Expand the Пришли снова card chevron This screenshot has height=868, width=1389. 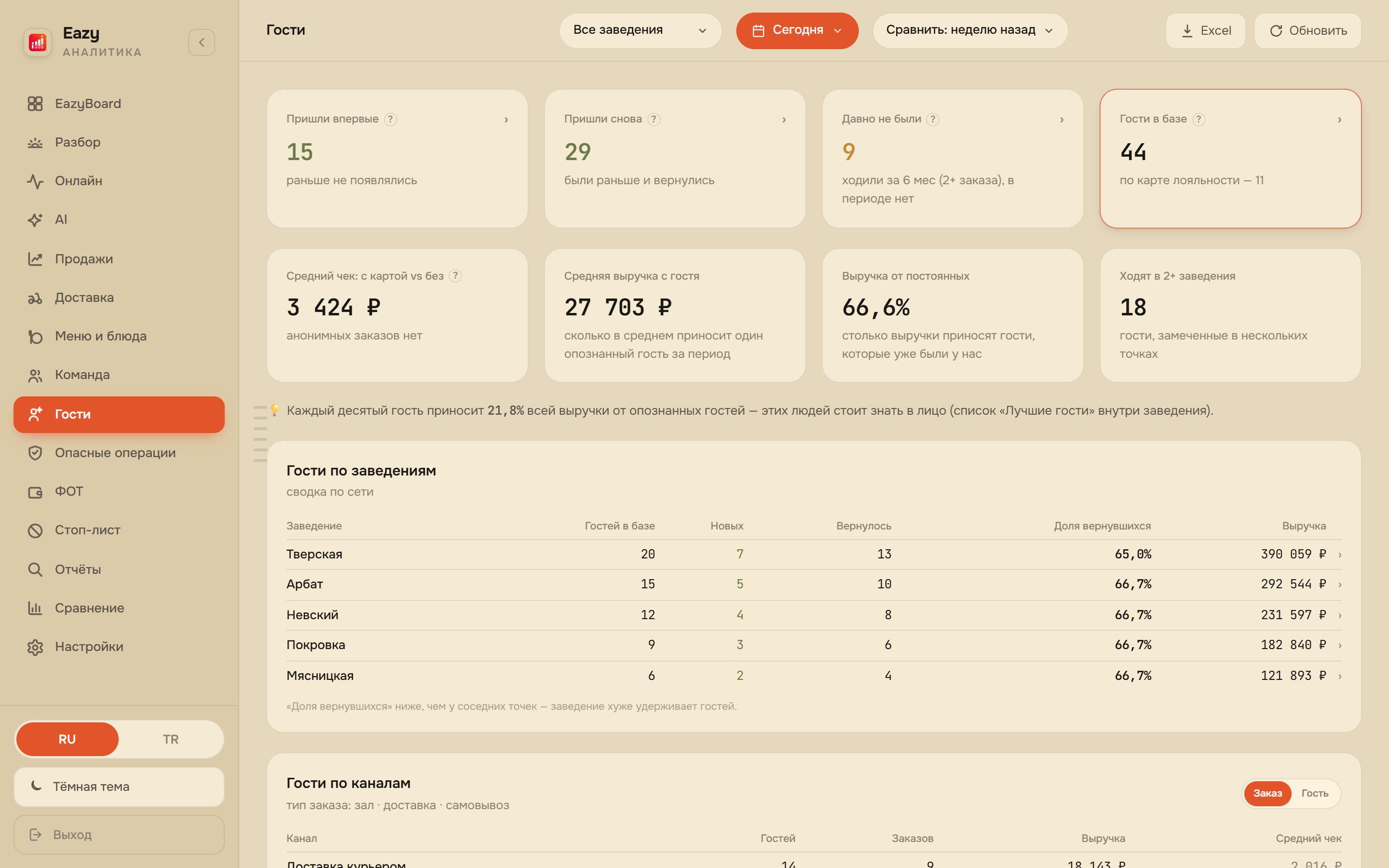pos(784,120)
